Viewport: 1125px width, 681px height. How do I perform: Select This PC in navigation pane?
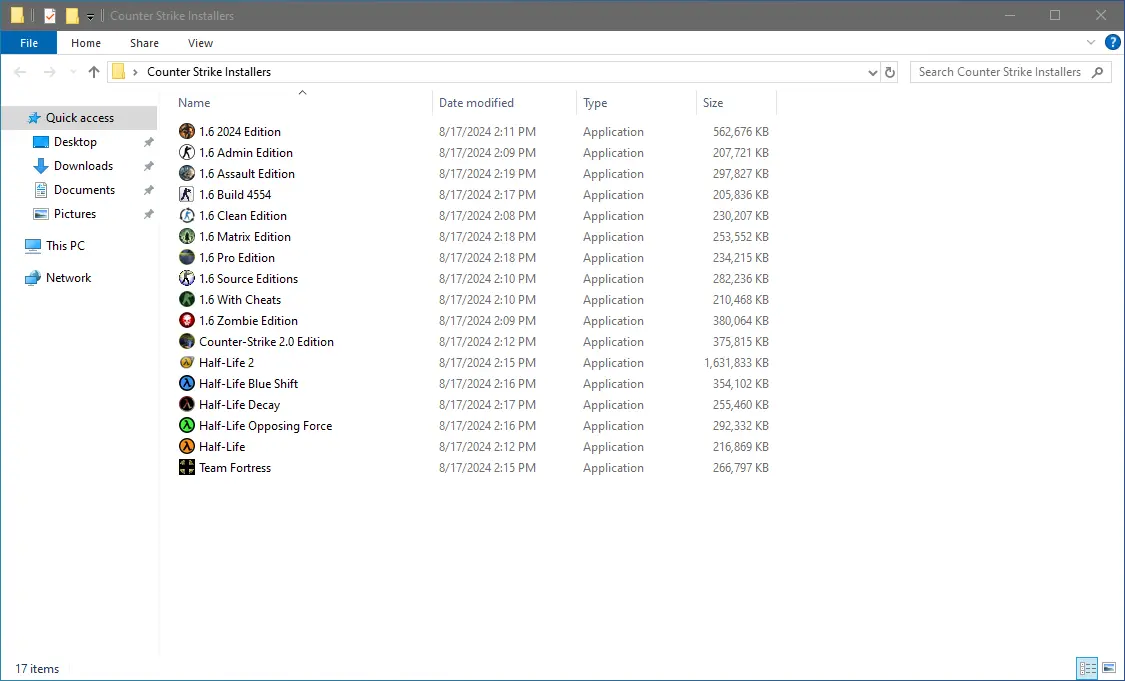coord(65,245)
